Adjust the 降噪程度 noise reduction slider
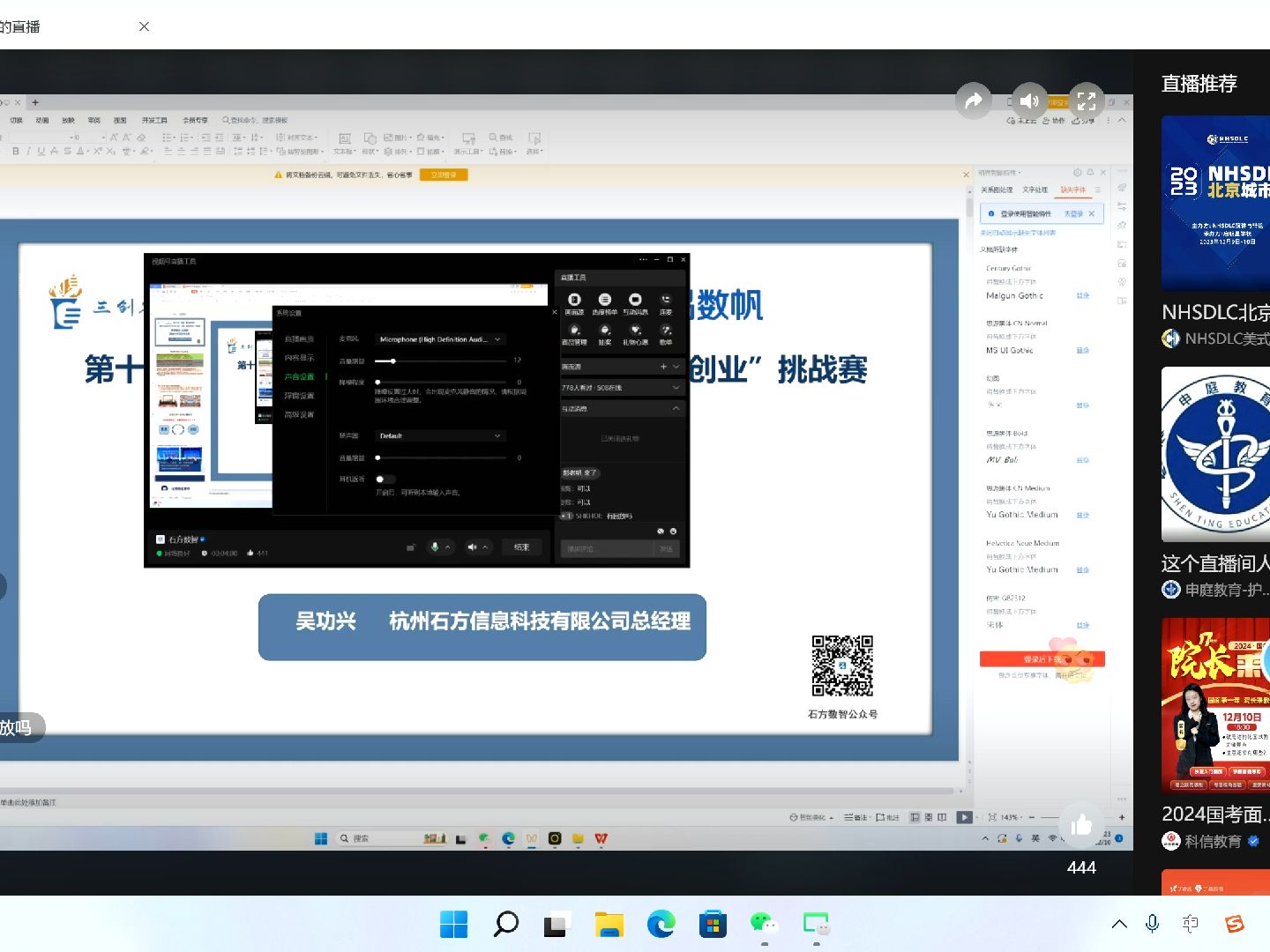The height and width of the screenshot is (952, 1270). point(377,383)
